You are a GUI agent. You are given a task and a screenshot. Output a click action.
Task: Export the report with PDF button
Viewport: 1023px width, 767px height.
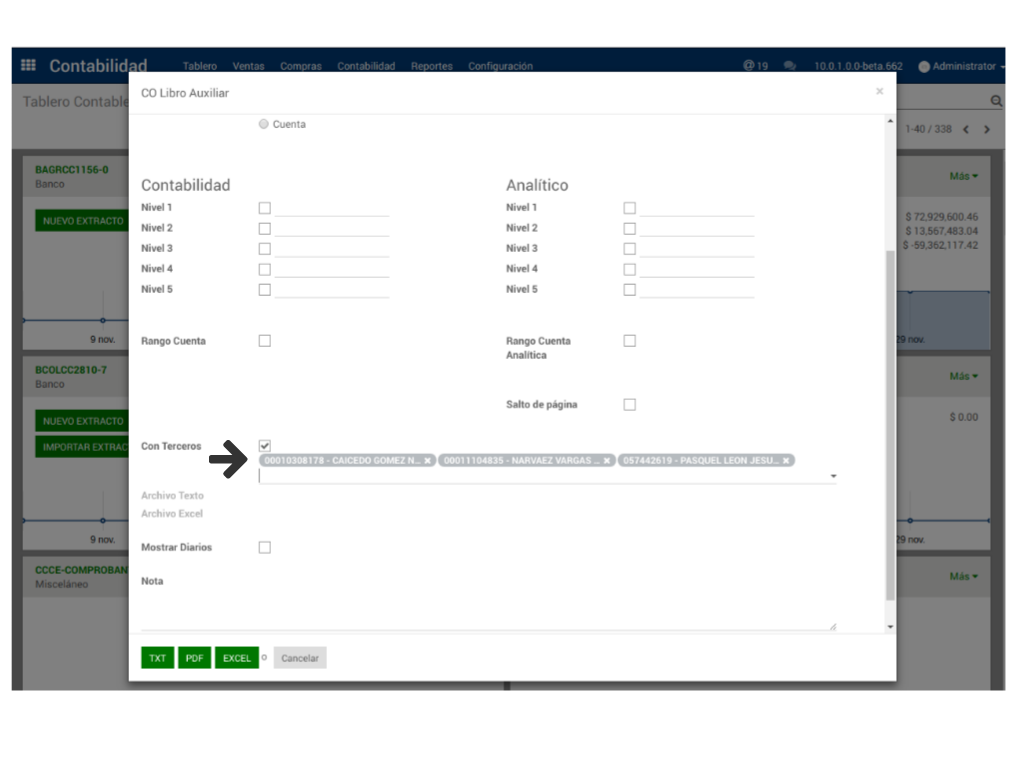click(x=194, y=658)
